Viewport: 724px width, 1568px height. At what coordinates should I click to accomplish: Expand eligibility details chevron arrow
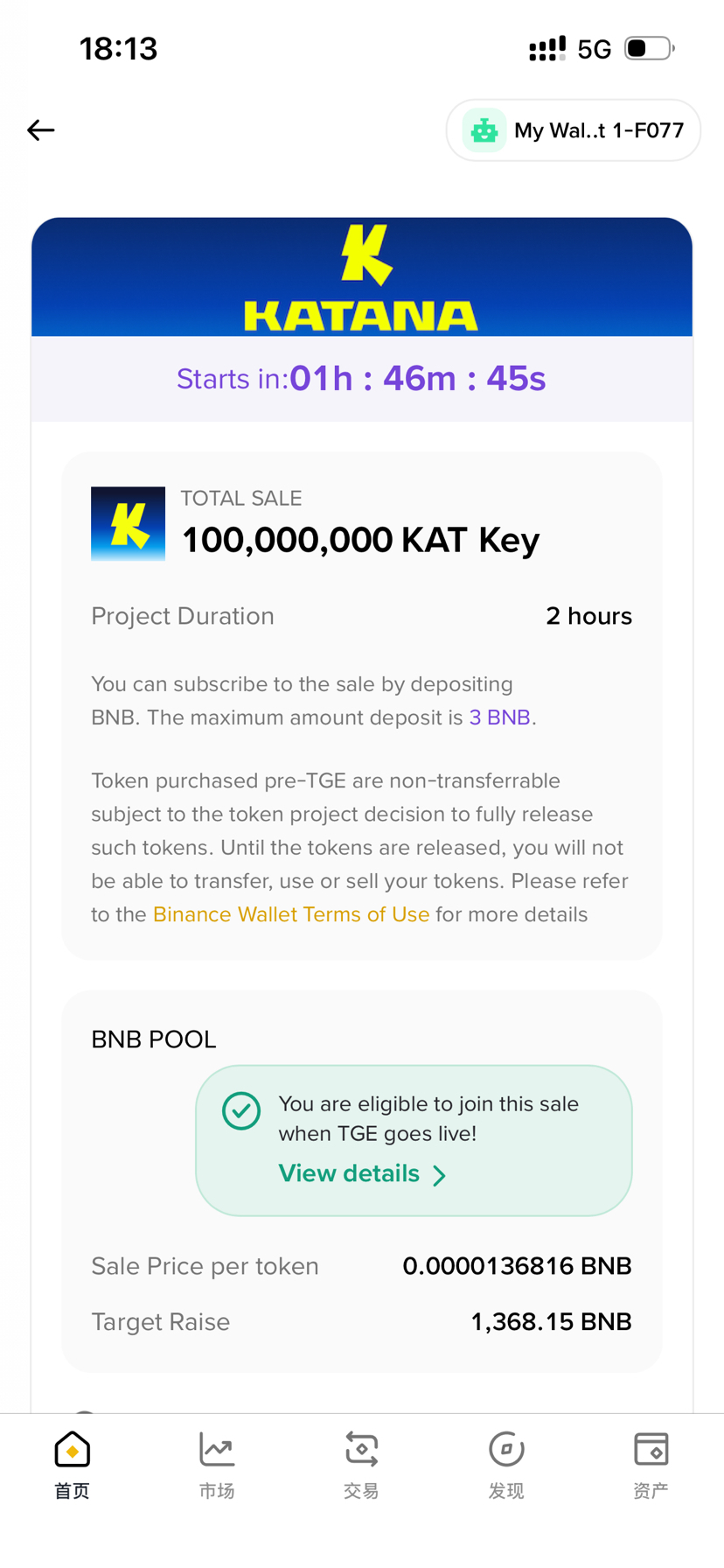(x=439, y=1175)
